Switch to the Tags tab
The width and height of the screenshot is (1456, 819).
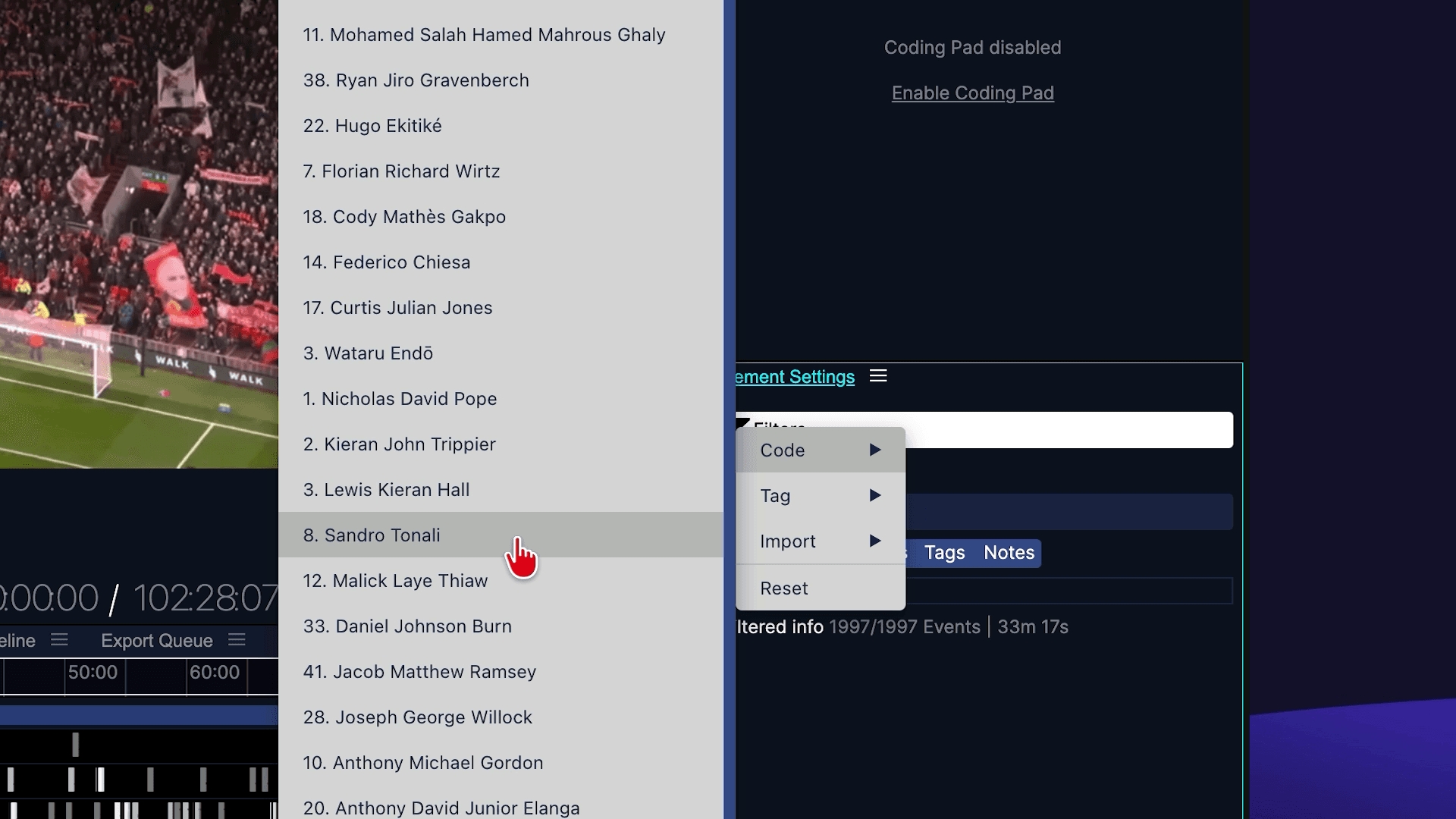[x=944, y=553]
